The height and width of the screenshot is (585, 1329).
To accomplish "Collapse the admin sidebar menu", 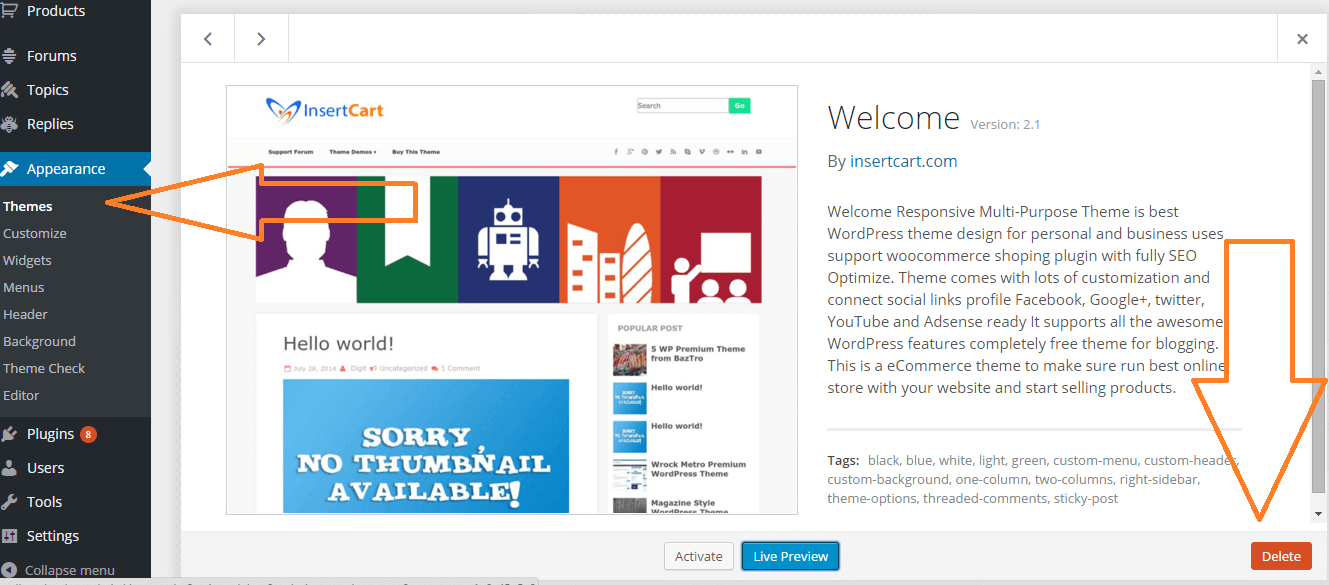I will (60, 570).
